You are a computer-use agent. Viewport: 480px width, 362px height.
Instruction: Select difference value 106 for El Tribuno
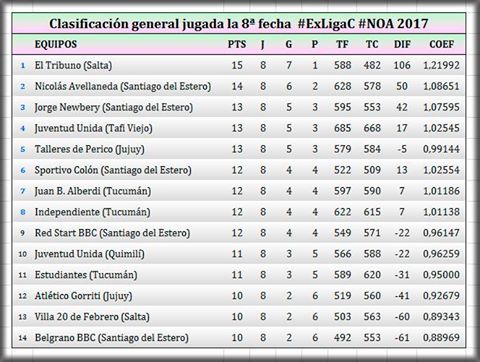coord(402,65)
